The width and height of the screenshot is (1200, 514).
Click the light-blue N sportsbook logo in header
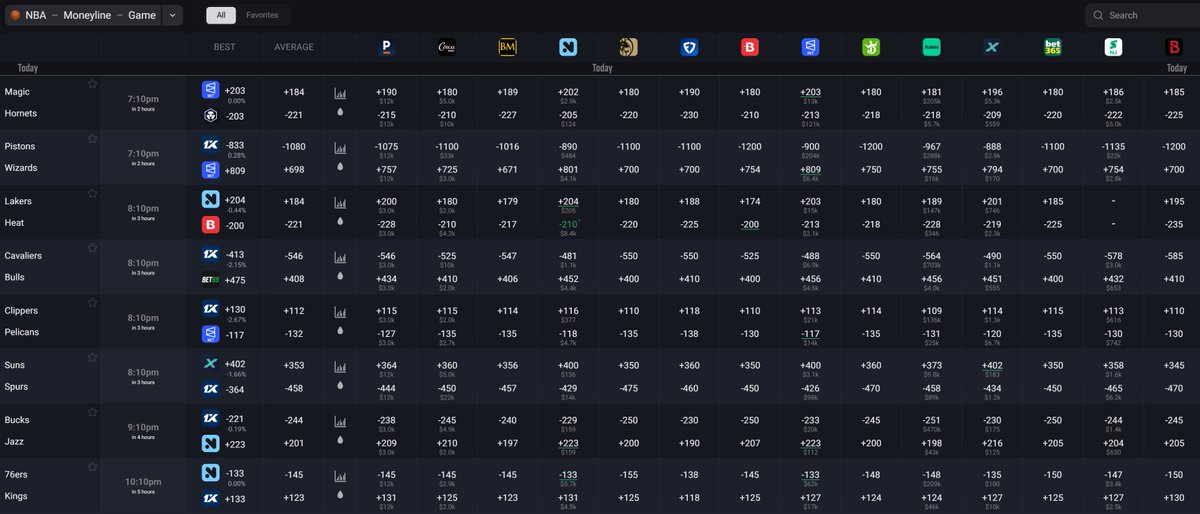pyautogui.click(x=568, y=47)
